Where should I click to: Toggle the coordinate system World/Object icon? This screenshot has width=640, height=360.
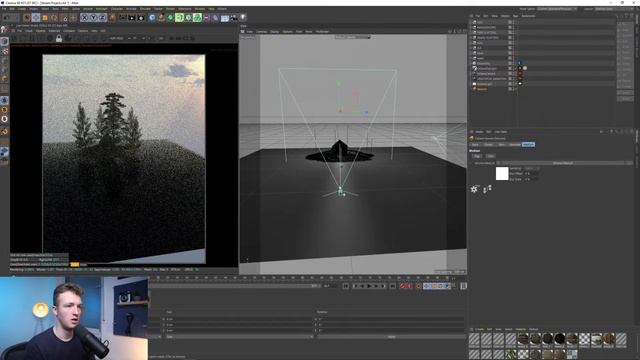[112, 18]
